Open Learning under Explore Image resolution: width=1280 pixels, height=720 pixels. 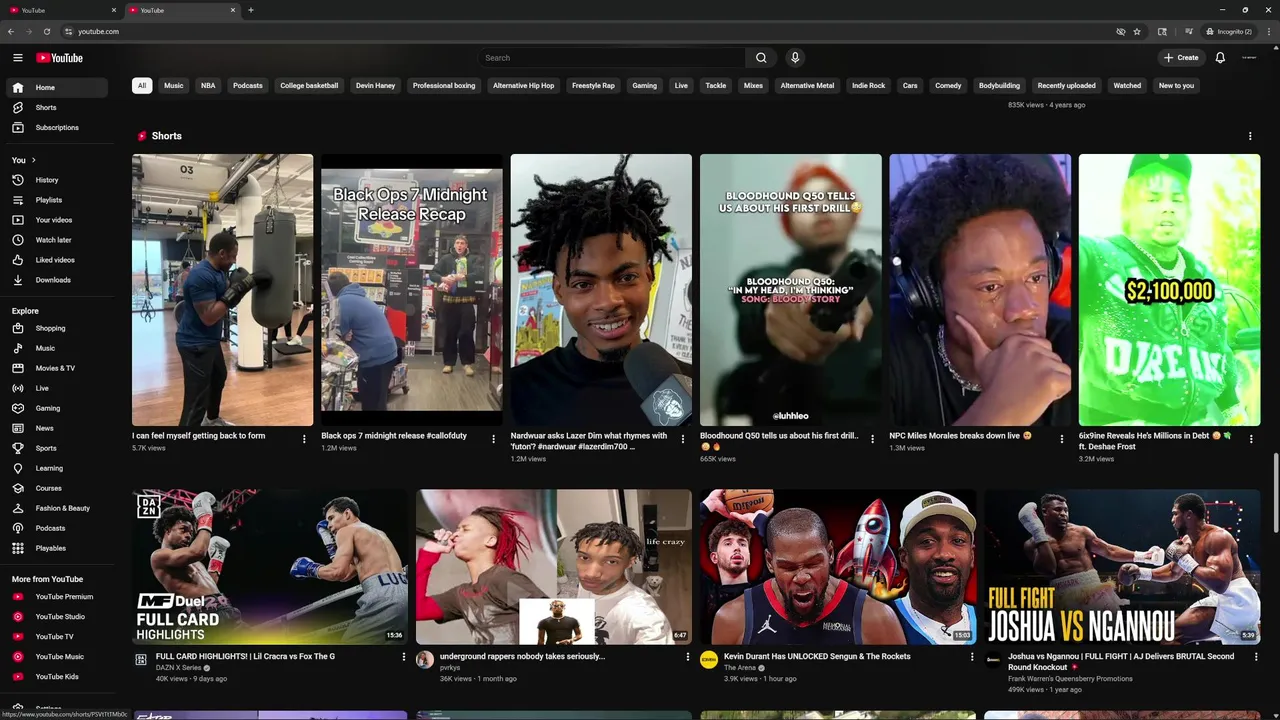coord(56,468)
